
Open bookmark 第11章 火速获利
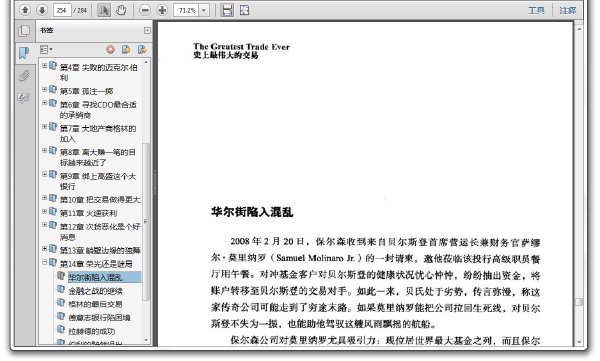coord(88,213)
